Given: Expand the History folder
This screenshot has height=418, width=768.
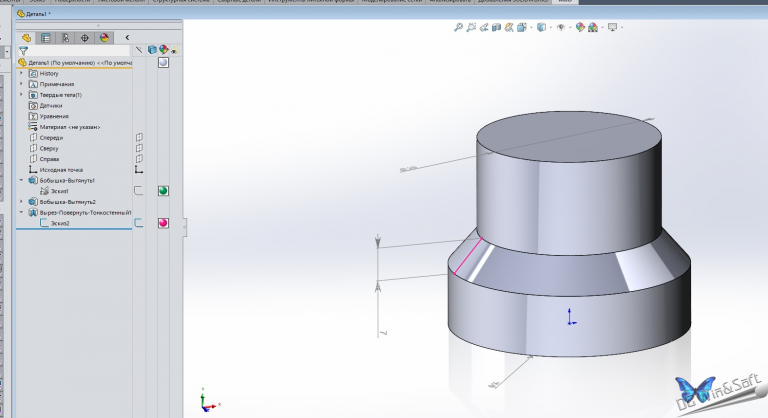Looking at the screenshot, I should (x=21, y=74).
